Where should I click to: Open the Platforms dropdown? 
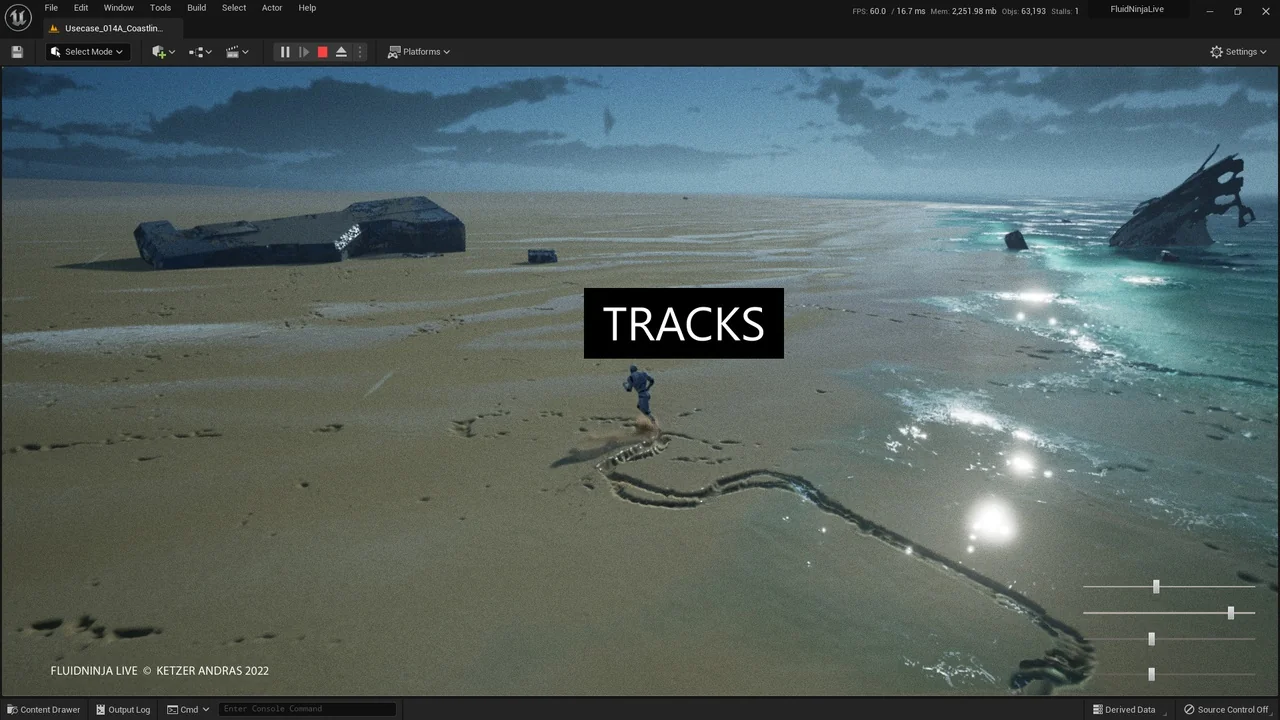(419, 51)
